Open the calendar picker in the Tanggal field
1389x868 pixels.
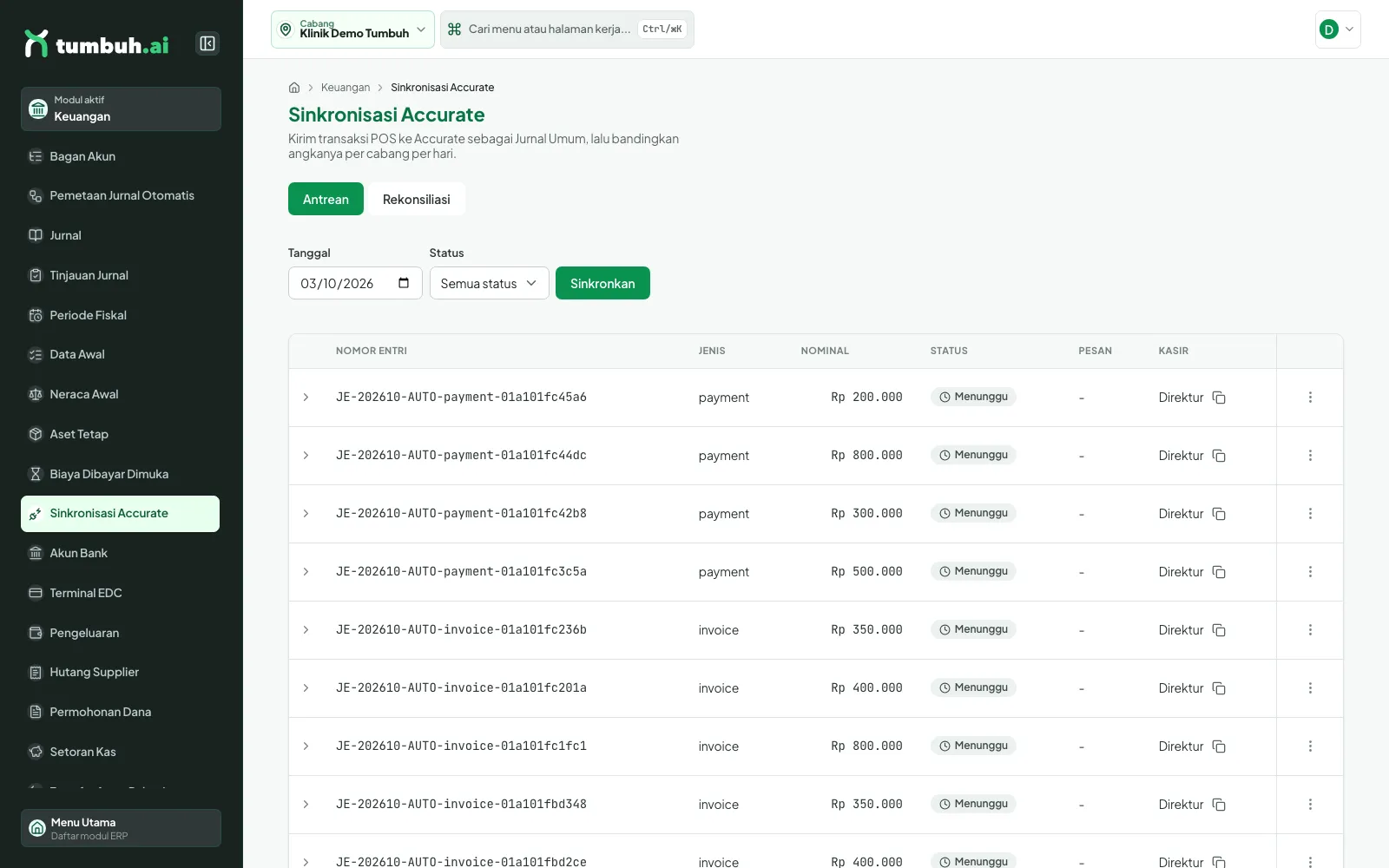tap(404, 283)
